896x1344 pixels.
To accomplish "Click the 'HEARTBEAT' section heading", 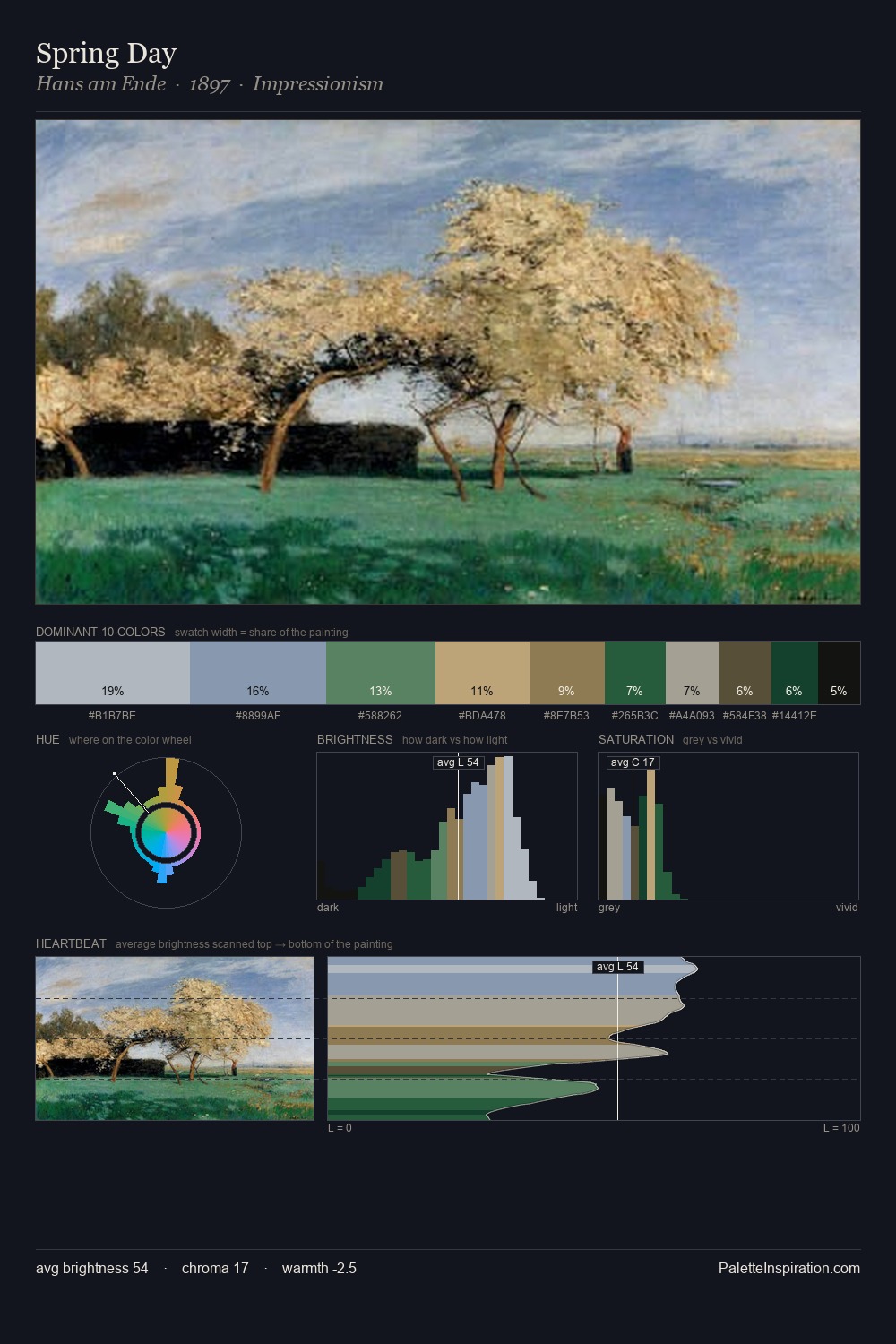I will click(x=71, y=943).
